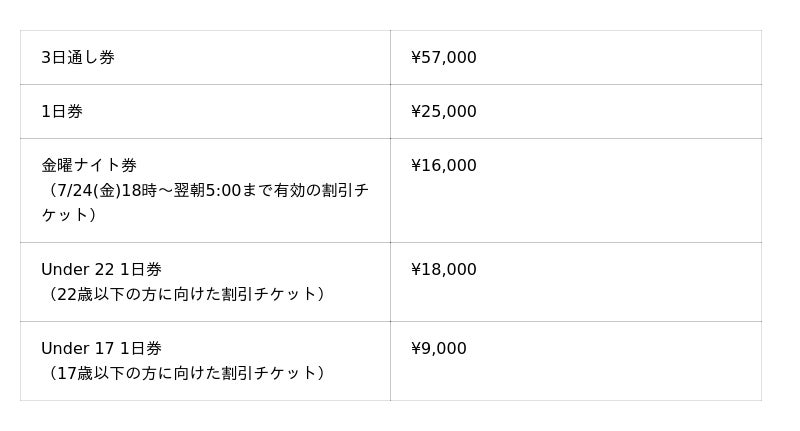Click the 7/24(金) date text
The width and height of the screenshot is (800, 431).
[x=86, y=190]
